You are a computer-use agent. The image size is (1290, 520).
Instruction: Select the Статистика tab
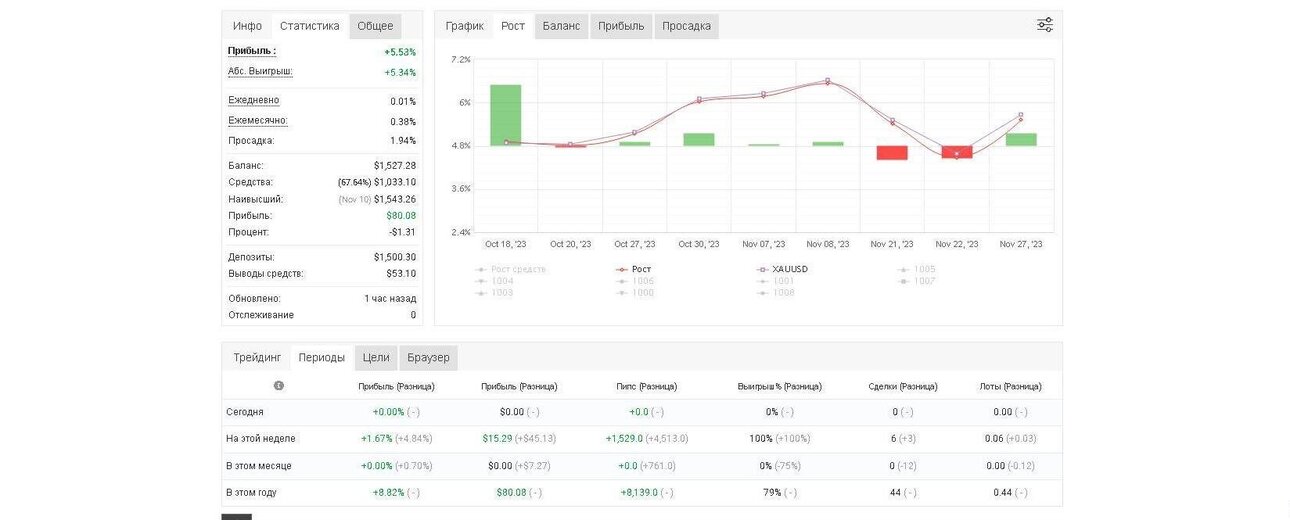tap(310, 26)
